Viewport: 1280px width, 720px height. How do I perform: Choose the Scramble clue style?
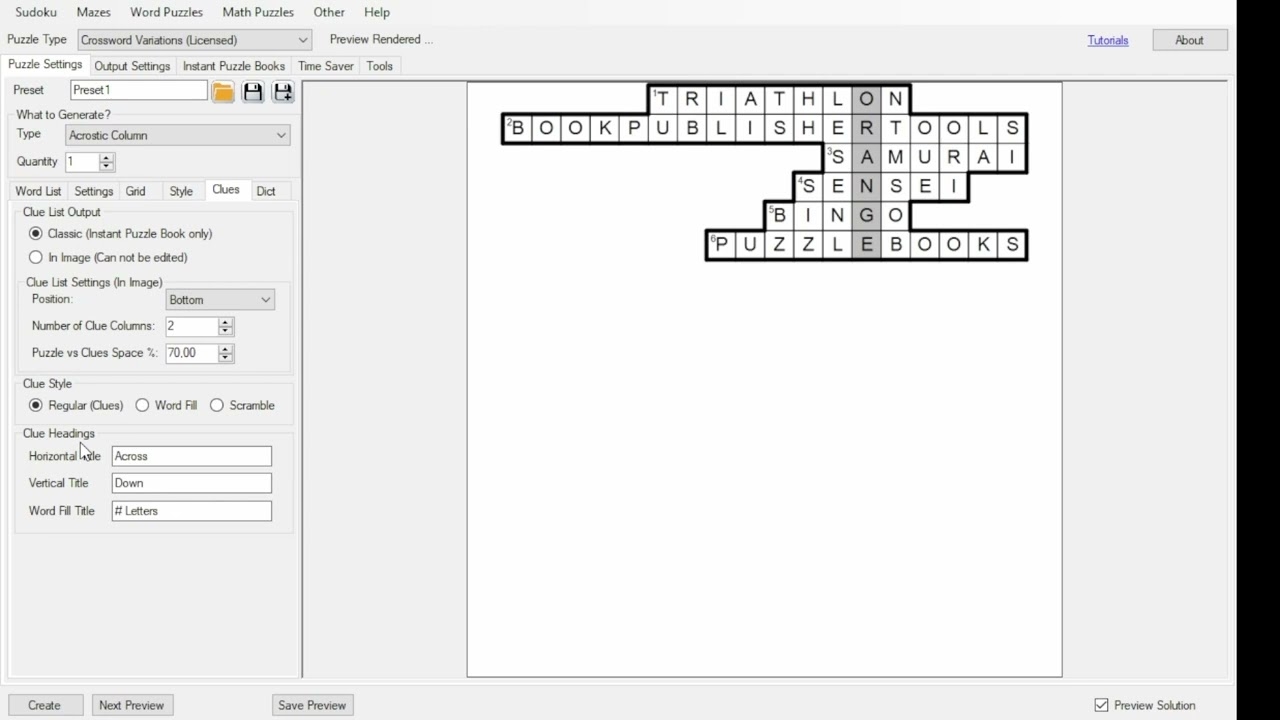(x=217, y=405)
